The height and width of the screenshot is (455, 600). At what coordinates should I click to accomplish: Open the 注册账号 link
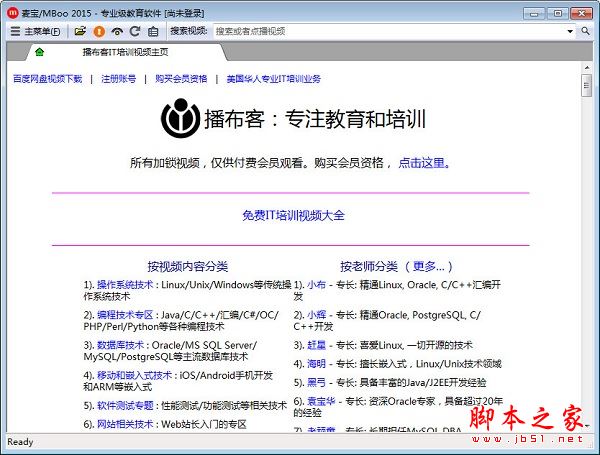[x=119, y=79]
